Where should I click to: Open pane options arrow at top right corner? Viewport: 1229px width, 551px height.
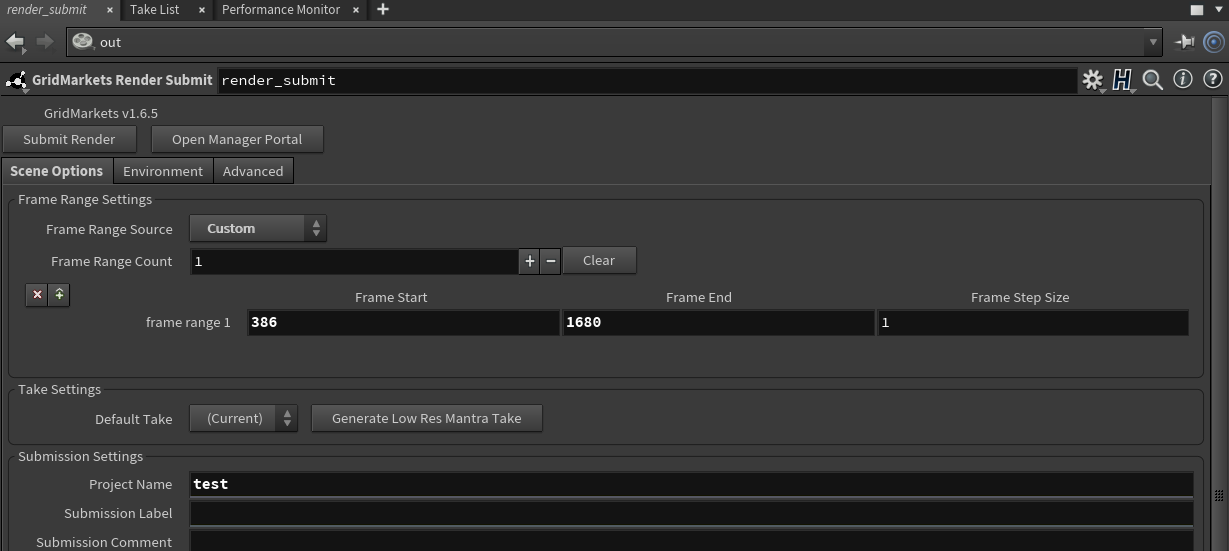pyautogui.click(x=1220, y=10)
